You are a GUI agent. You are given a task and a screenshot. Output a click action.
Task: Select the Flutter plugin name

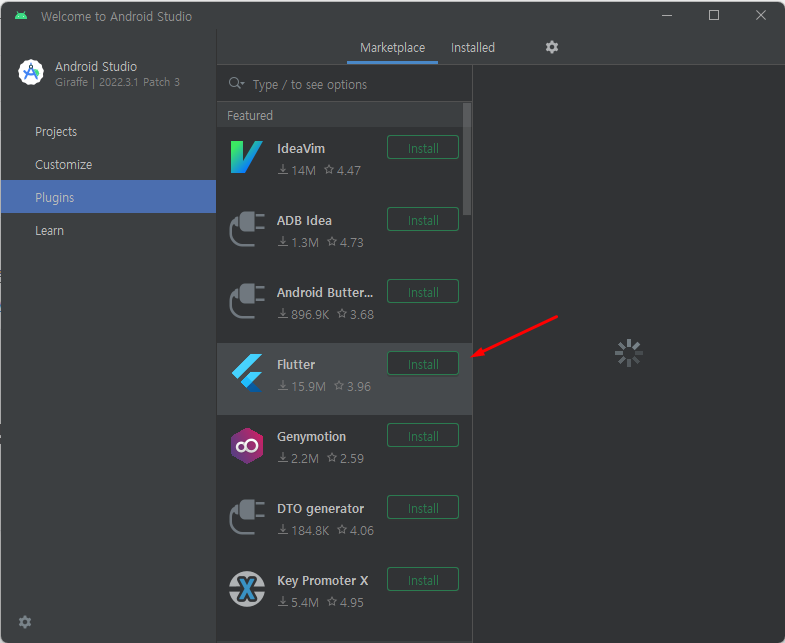point(296,365)
